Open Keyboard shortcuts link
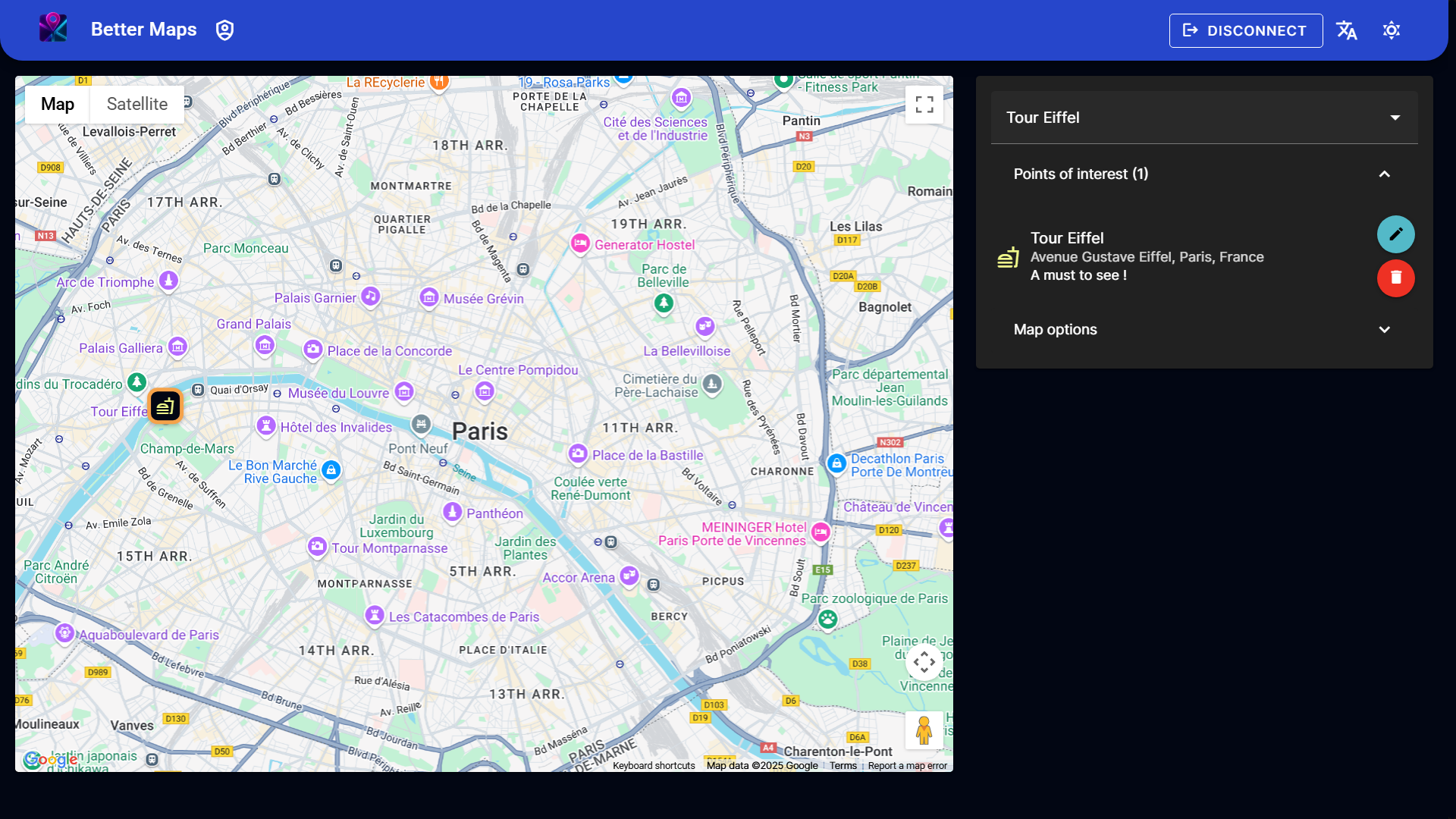The width and height of the screenshot is (1456, 819). pos(653,766)
